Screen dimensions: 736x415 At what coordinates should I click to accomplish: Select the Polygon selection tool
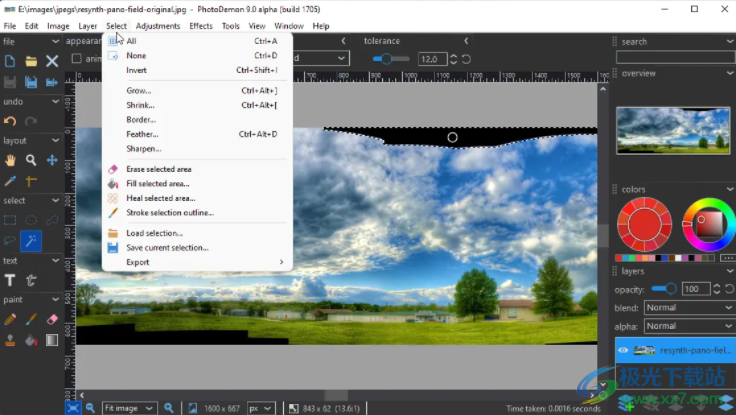click(52, 220)
